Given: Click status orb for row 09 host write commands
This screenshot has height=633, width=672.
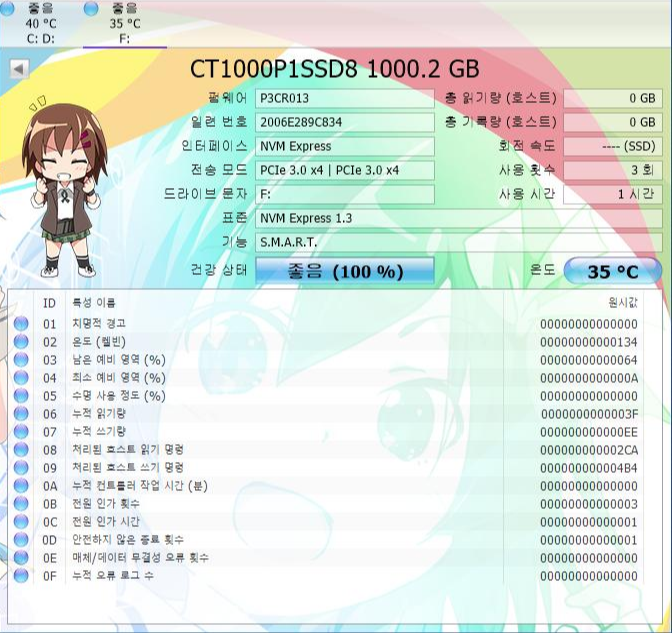Looking at the screenshot, I should click(x=21, y=468).
